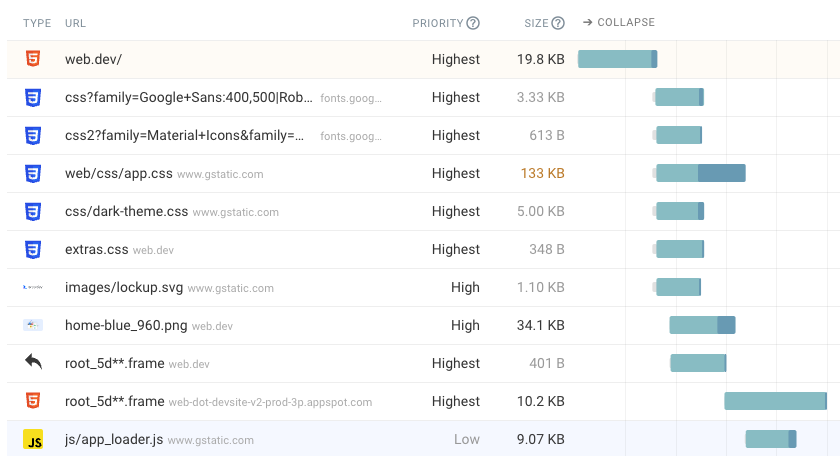Click the 34.1 KB size value

(x=541, y=326)
